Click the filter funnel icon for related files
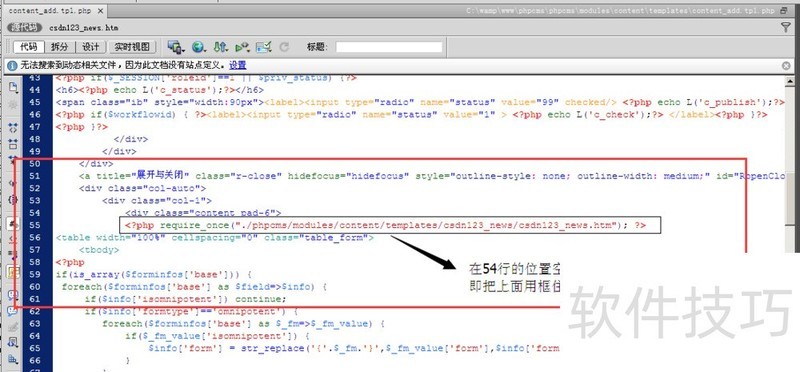This screenshot has width=800, height=372. [786, 28]
